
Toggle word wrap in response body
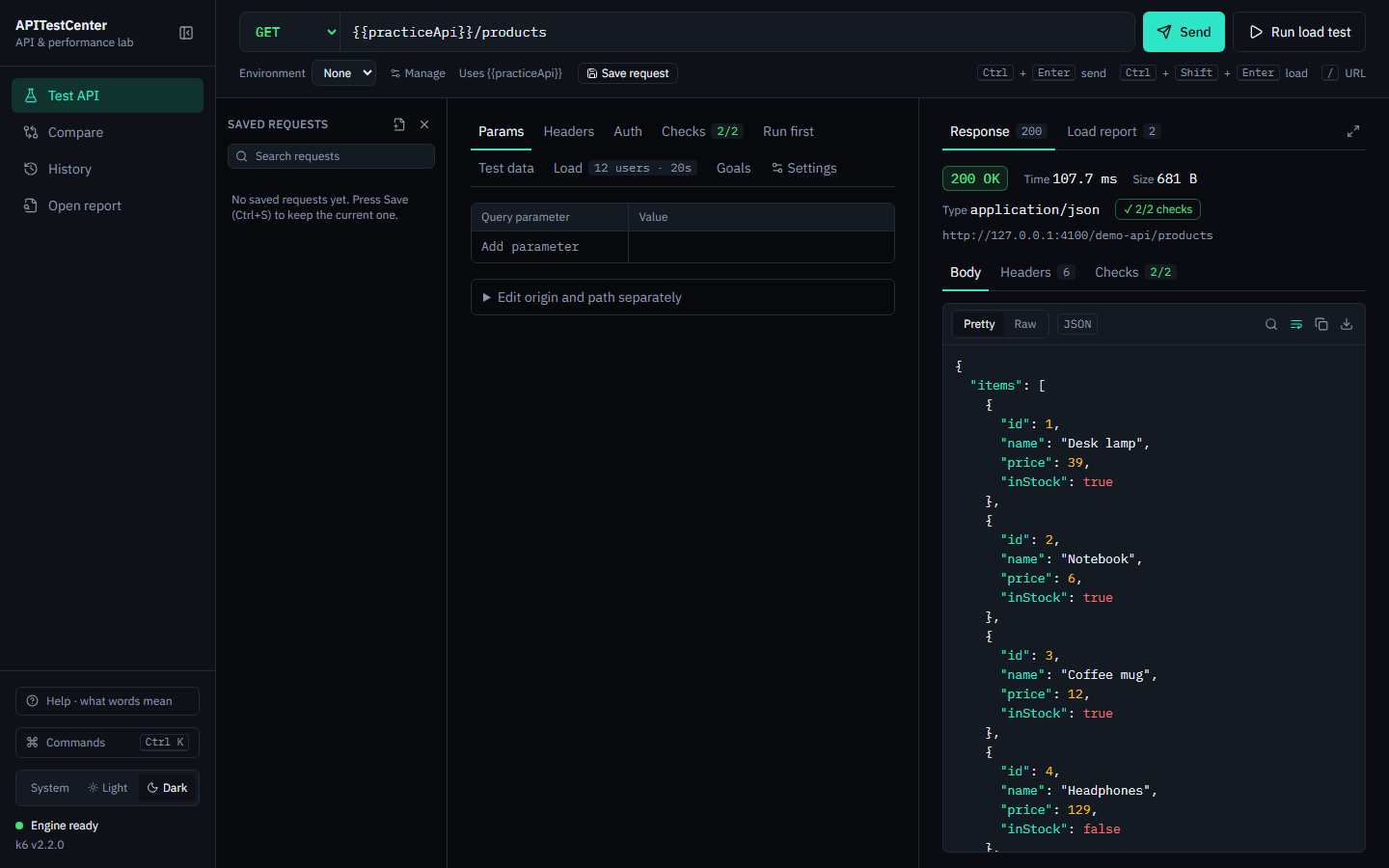[x=1296, y=324]
